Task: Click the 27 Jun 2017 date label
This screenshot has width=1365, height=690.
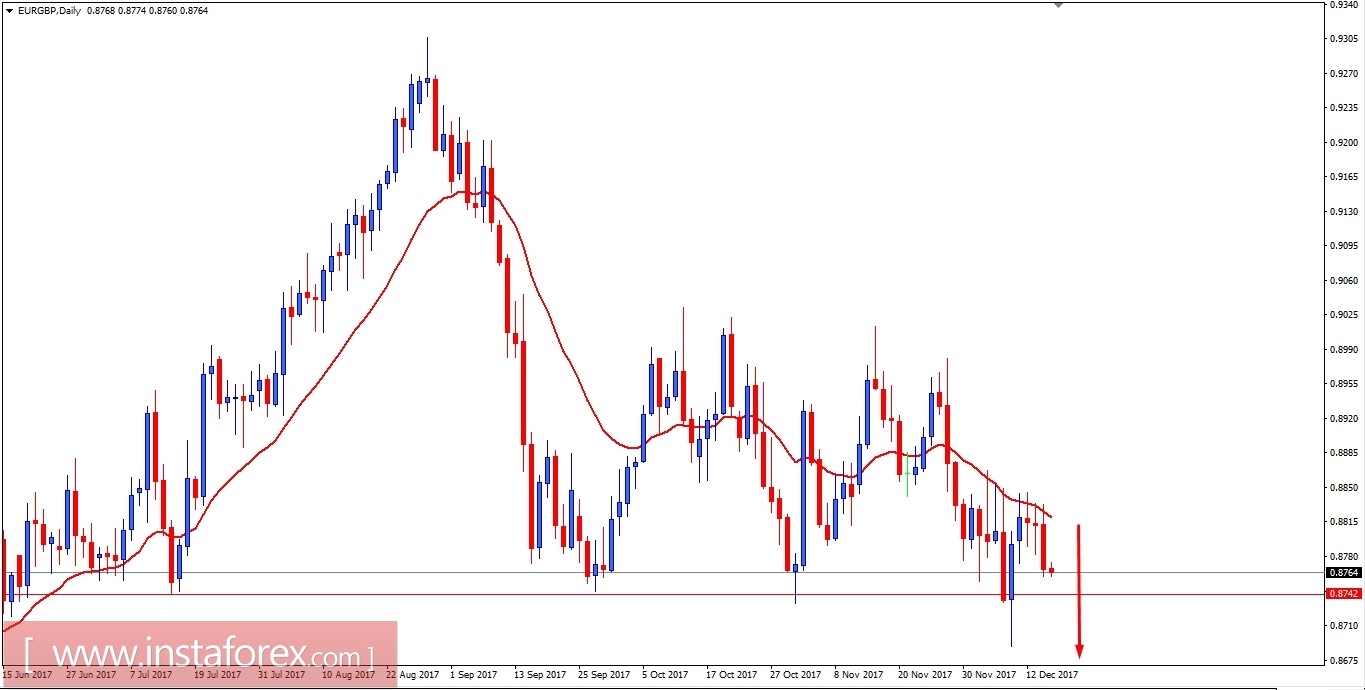Action: [x=91, y=675]
